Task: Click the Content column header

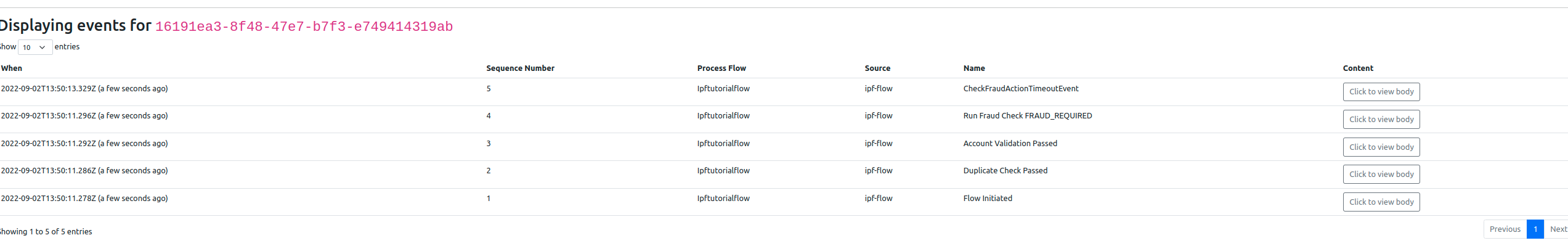Action: [x=1358, y=68]
